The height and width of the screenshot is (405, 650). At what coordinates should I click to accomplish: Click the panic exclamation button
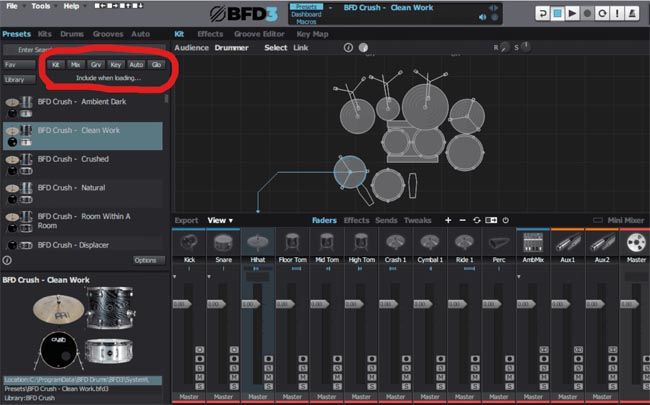pos(617,14)
